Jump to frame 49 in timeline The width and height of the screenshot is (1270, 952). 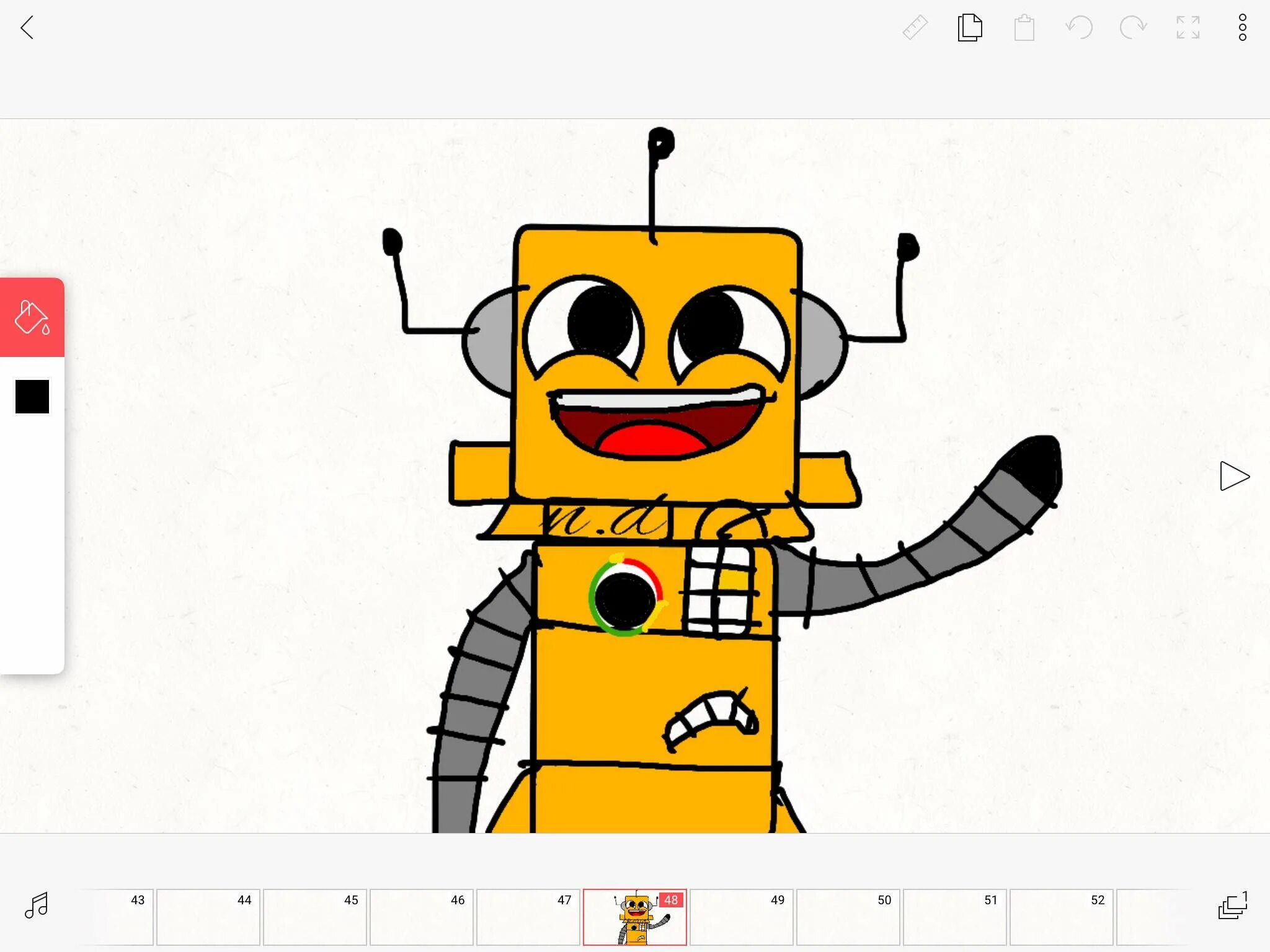741,917
